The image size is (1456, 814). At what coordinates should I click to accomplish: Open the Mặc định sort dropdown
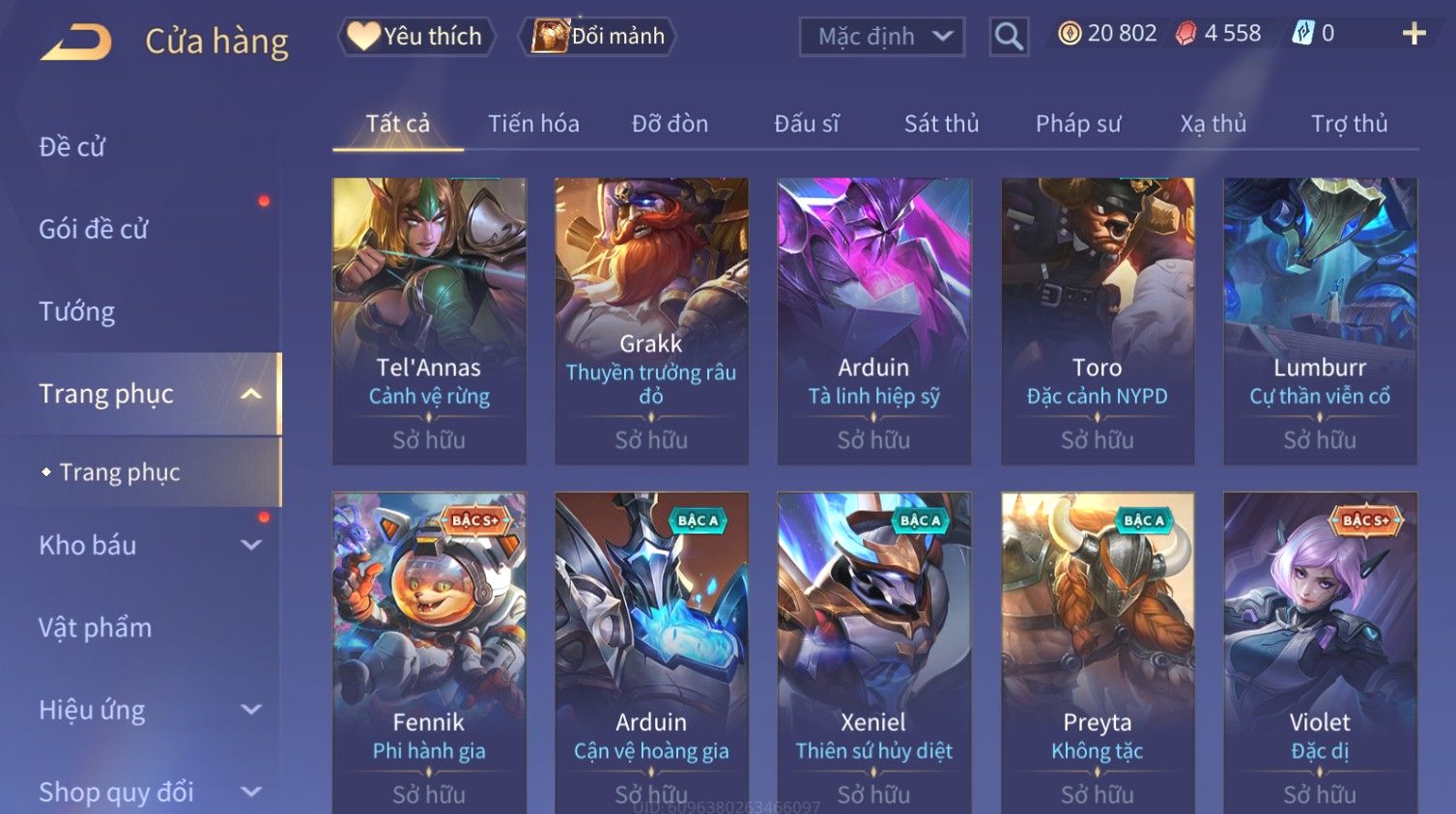[x=882, y=37]
